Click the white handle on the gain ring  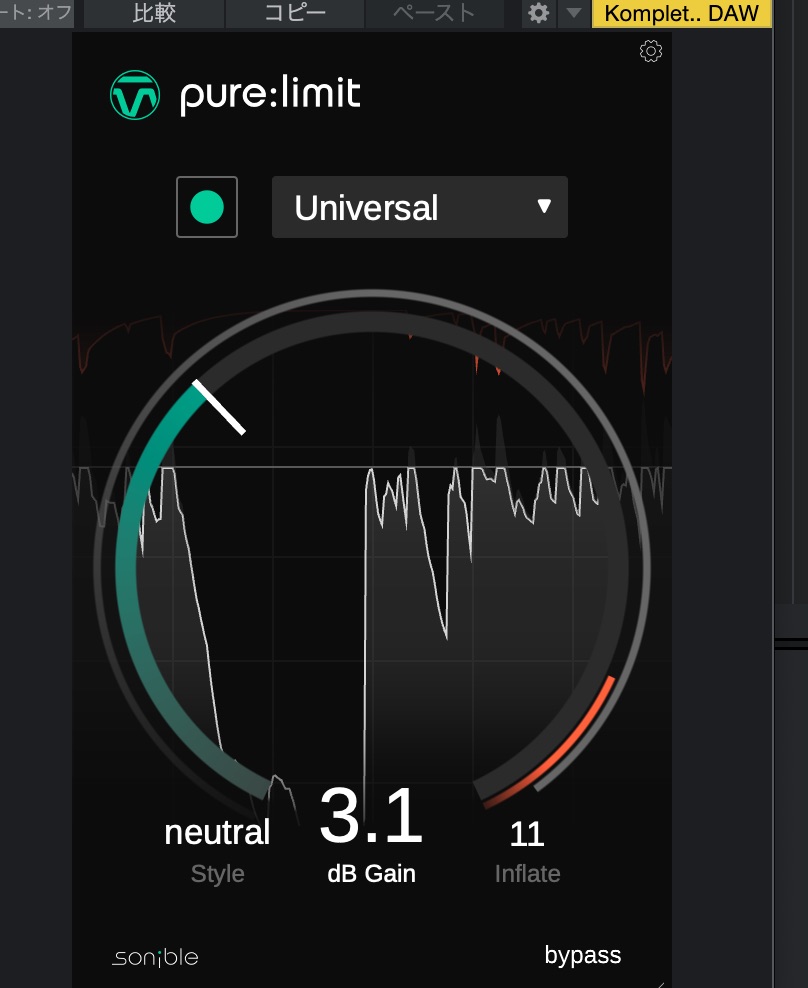pos(219,407)
